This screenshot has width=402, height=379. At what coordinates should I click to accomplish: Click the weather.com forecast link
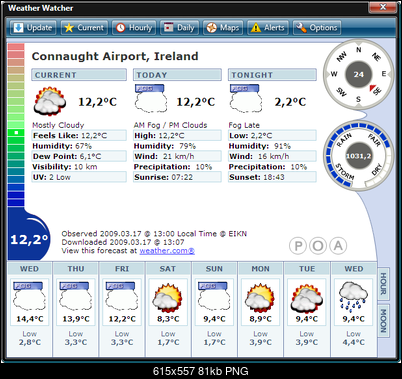pyautogui.click(x=167, y=251)
